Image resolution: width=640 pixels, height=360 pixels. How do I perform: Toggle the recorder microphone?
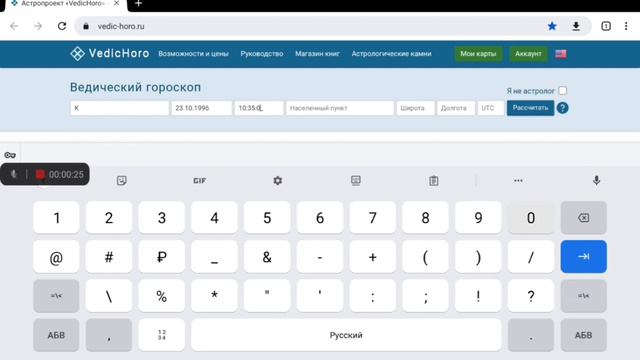click(x=13, y=174)
